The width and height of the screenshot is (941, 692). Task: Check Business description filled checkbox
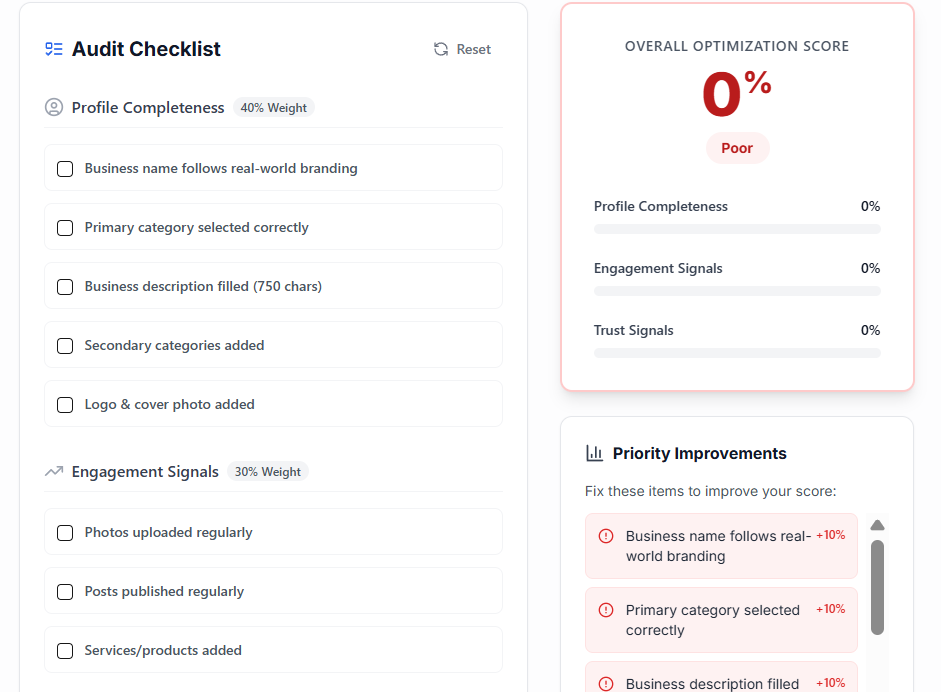click(65, 287)
